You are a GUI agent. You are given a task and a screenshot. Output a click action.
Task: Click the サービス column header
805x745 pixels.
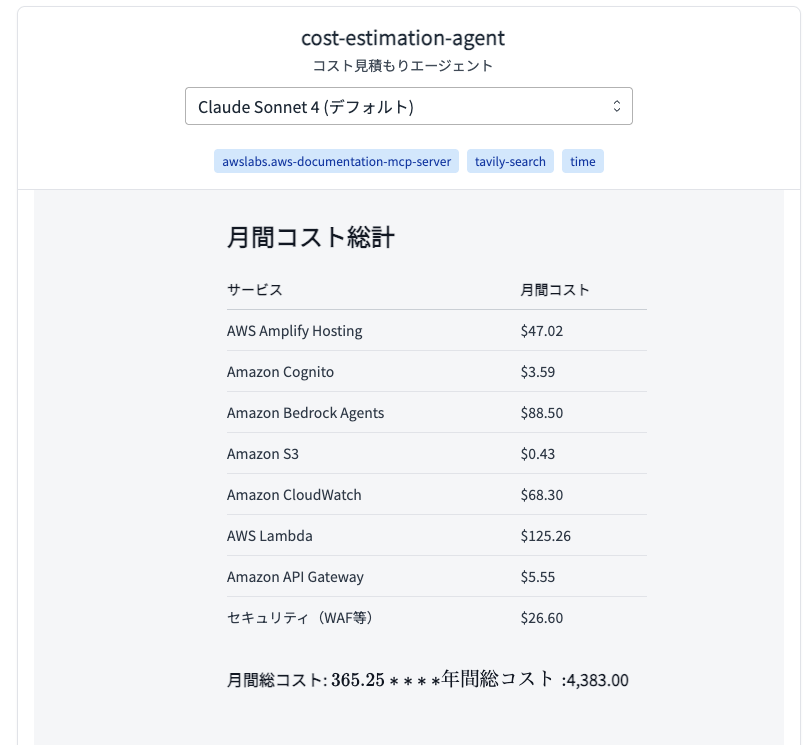point(253,290)
